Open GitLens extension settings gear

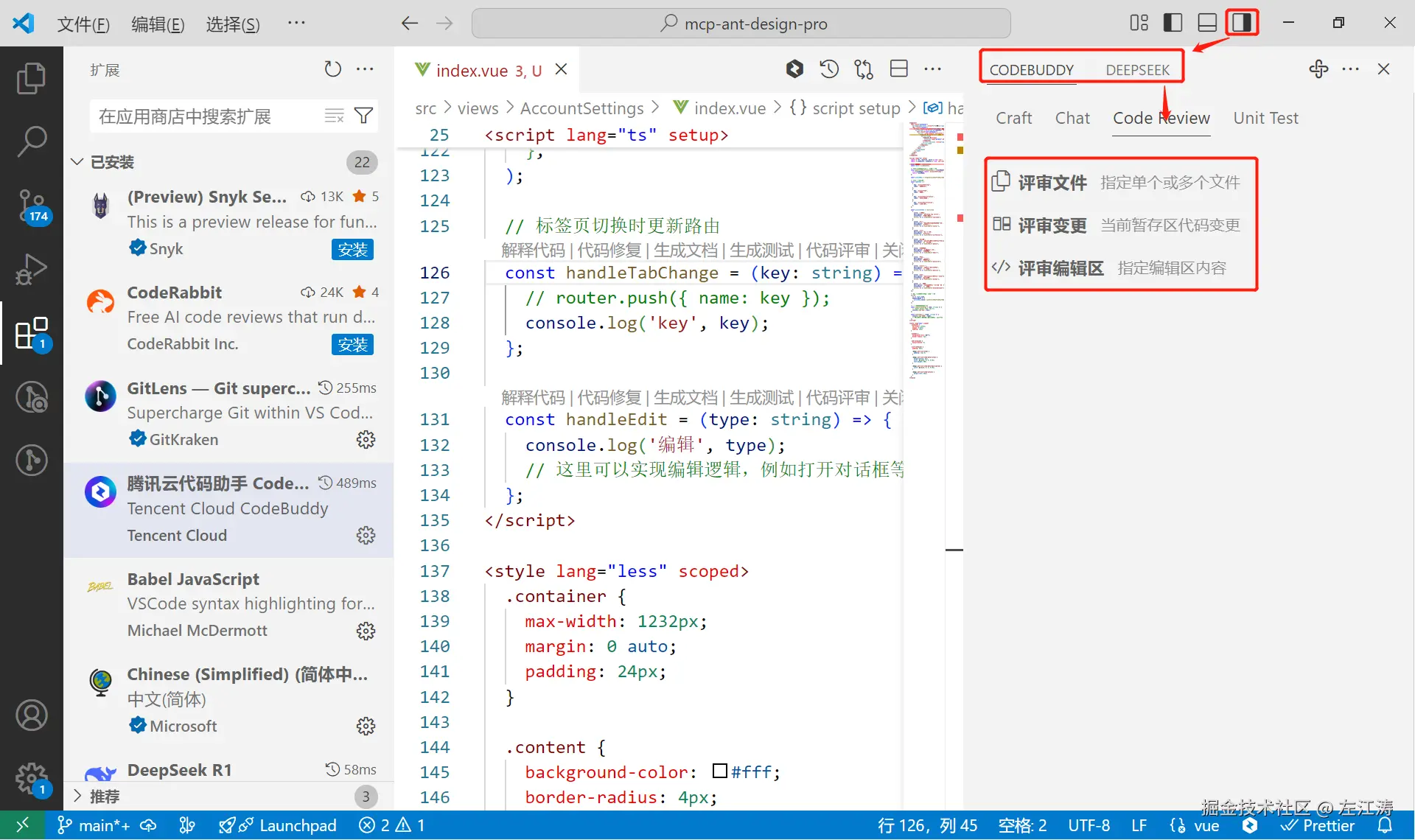366,439
